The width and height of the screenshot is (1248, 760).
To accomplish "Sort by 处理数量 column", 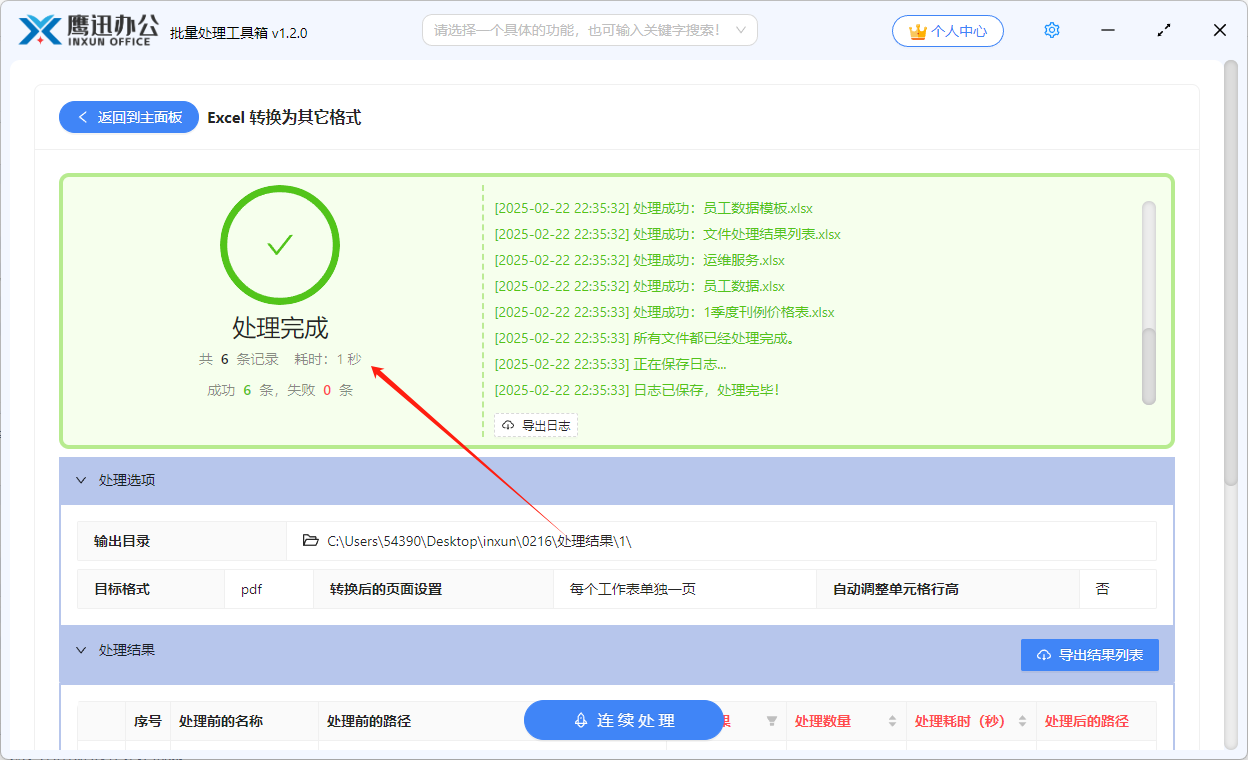I will tap(892, 721).
